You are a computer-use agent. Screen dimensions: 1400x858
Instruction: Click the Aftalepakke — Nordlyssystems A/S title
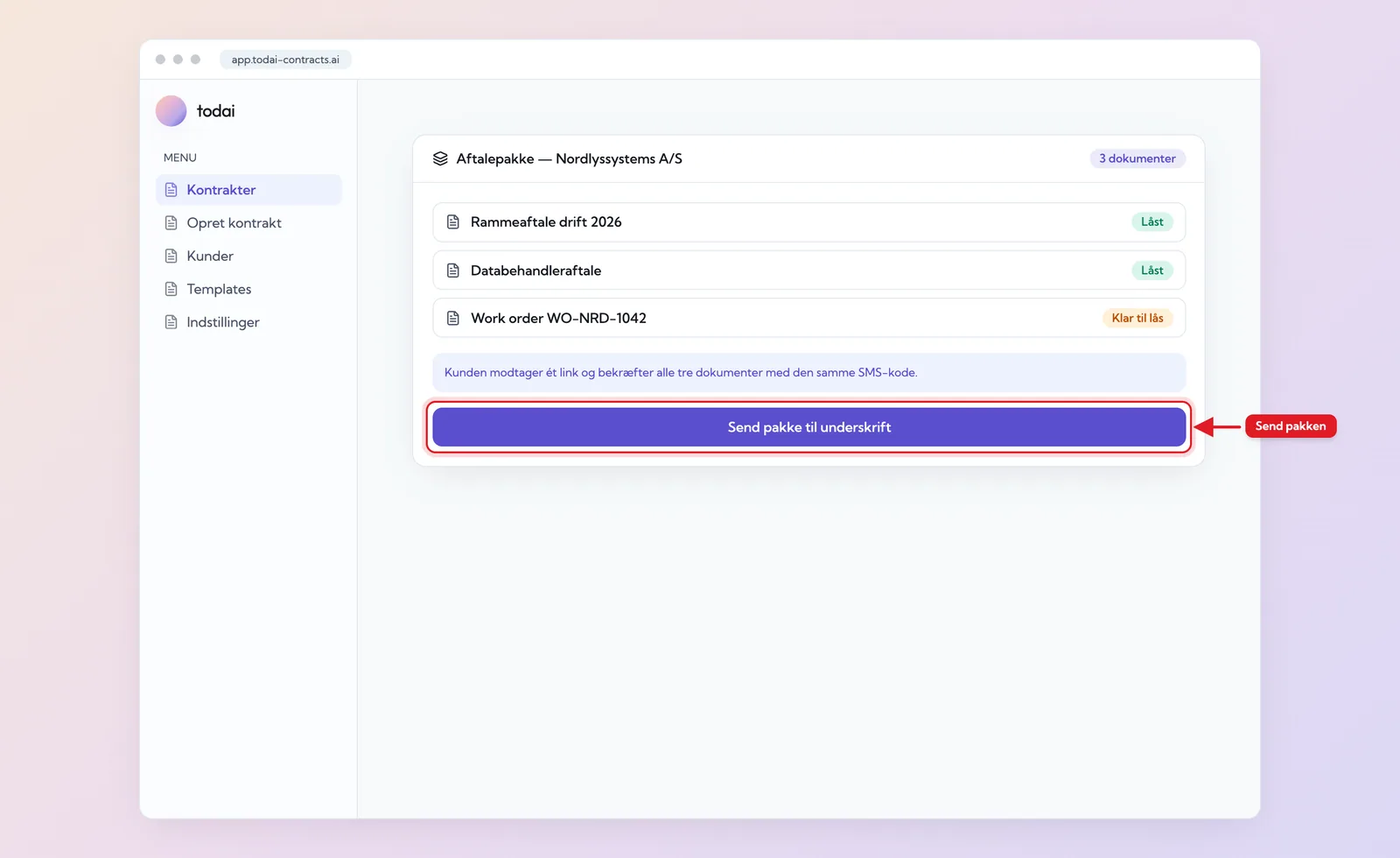click(x=569, y=158)
